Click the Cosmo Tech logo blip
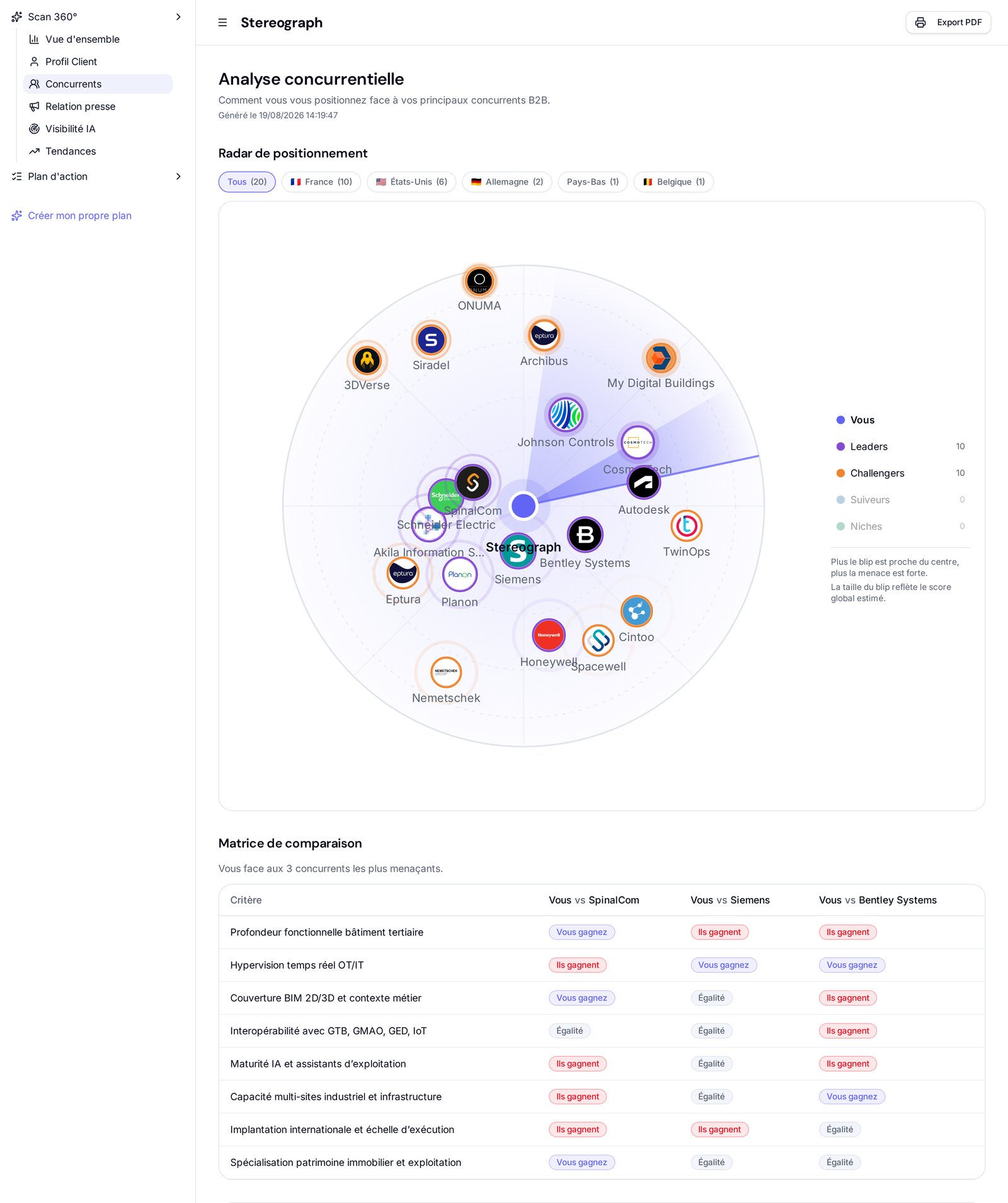Viewport: 1008px width, 1203px height. 638,443
